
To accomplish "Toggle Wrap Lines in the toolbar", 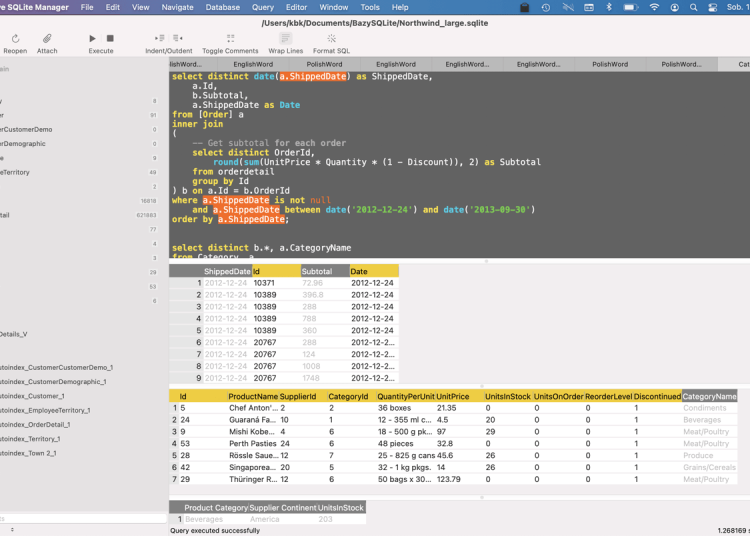I will point(286,38).
